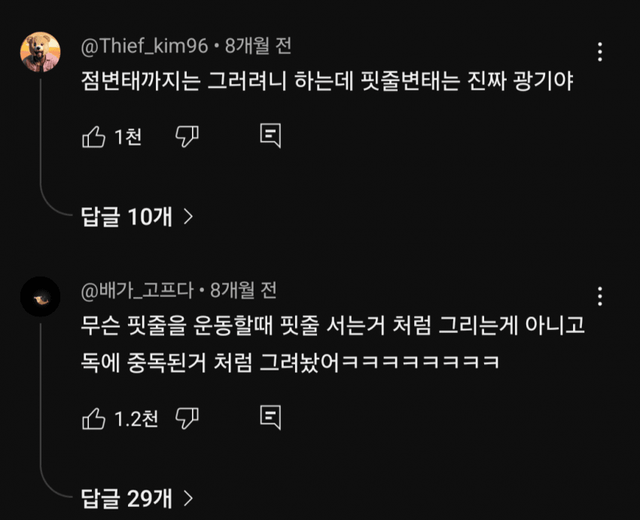
Task: Click the chevron next to 답글 10개
Action: (x=188, y=215)
